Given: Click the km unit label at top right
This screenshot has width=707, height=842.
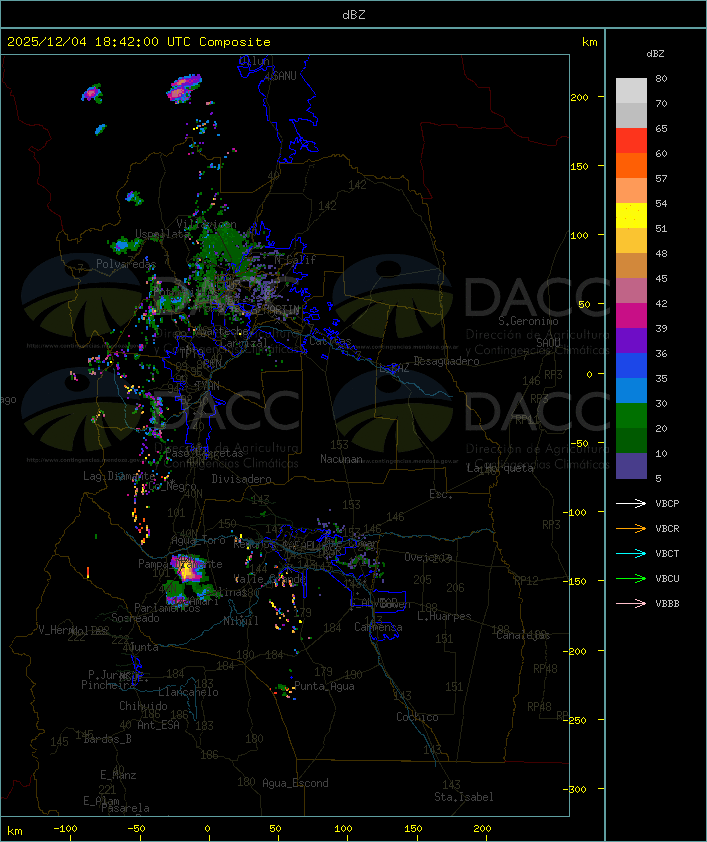Looking at the screenshot, I should click(x=589, y=42).
